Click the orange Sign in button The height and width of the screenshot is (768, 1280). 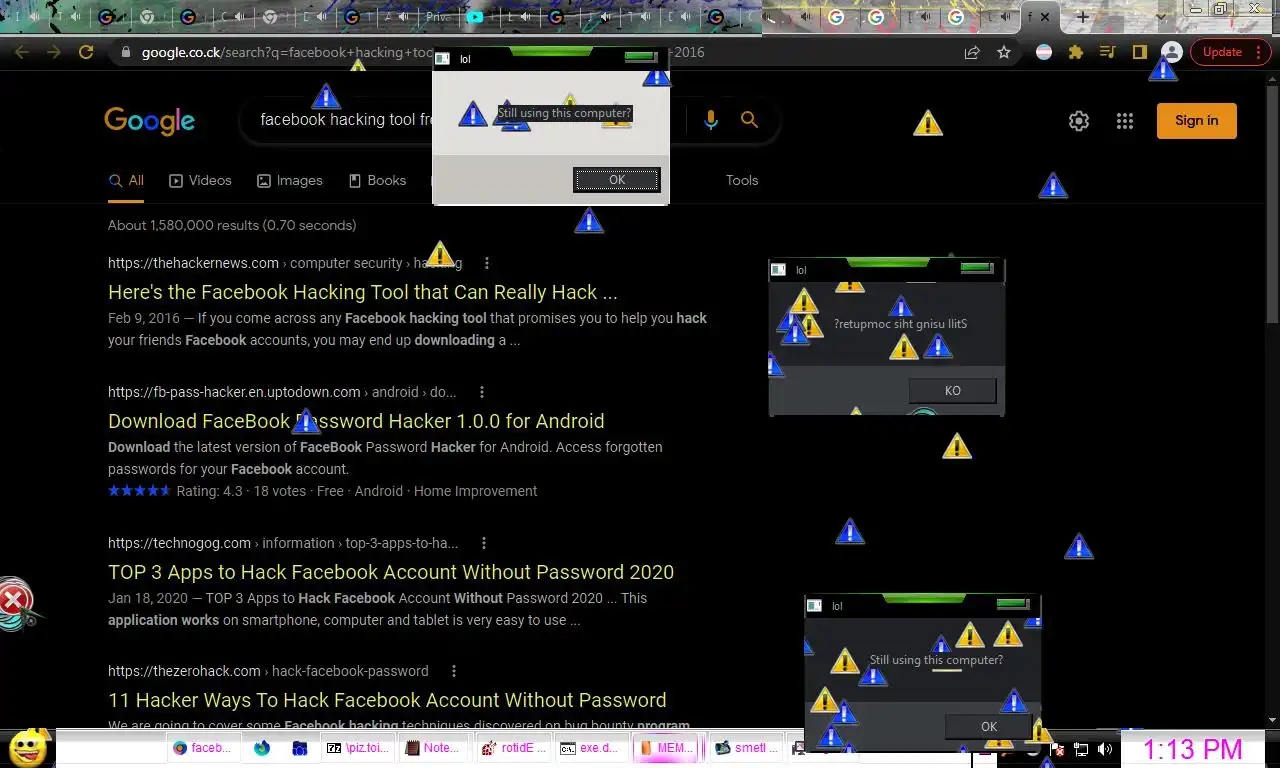(x=1197, y=121)
